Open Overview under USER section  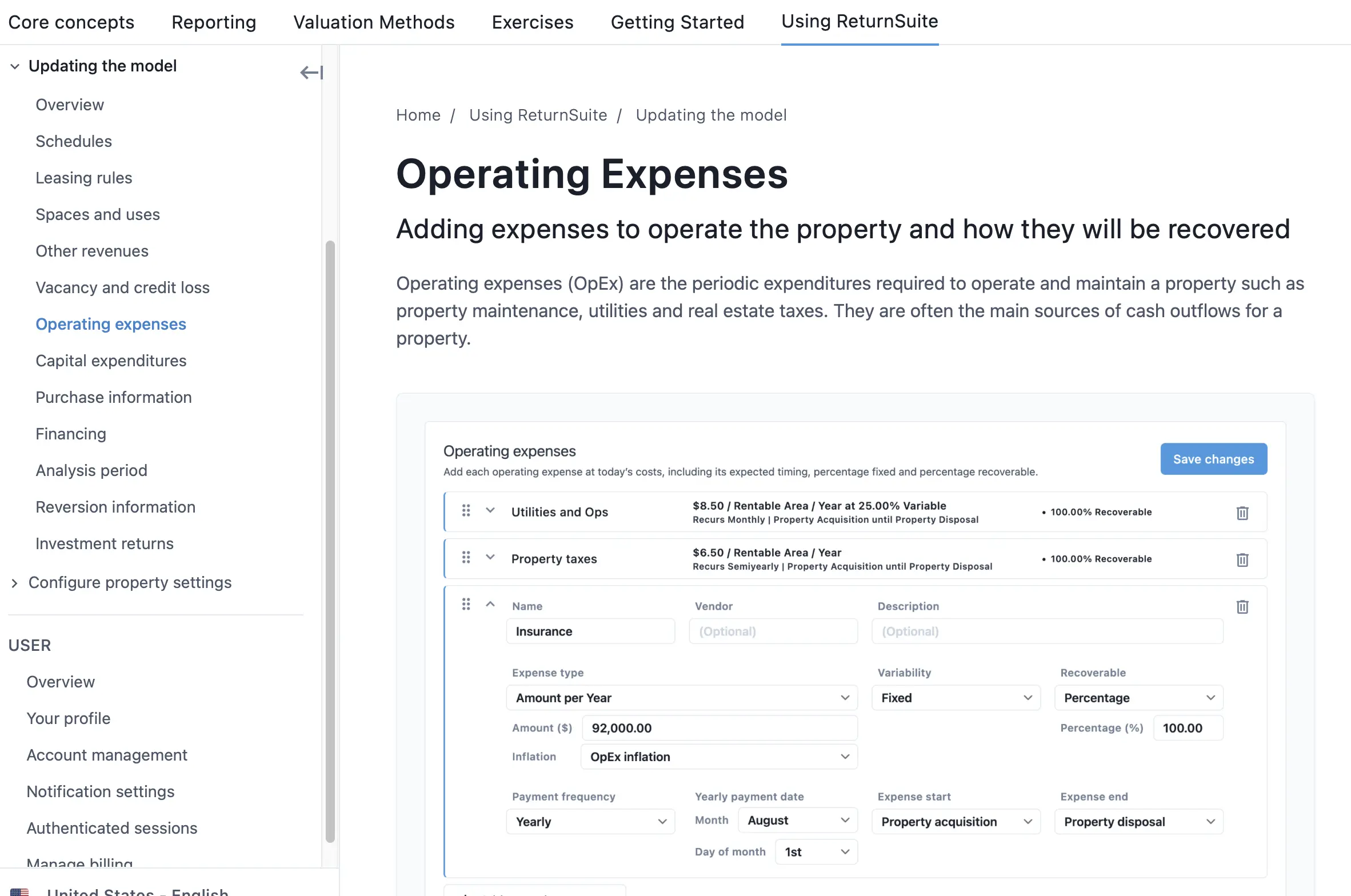[61, 682]
